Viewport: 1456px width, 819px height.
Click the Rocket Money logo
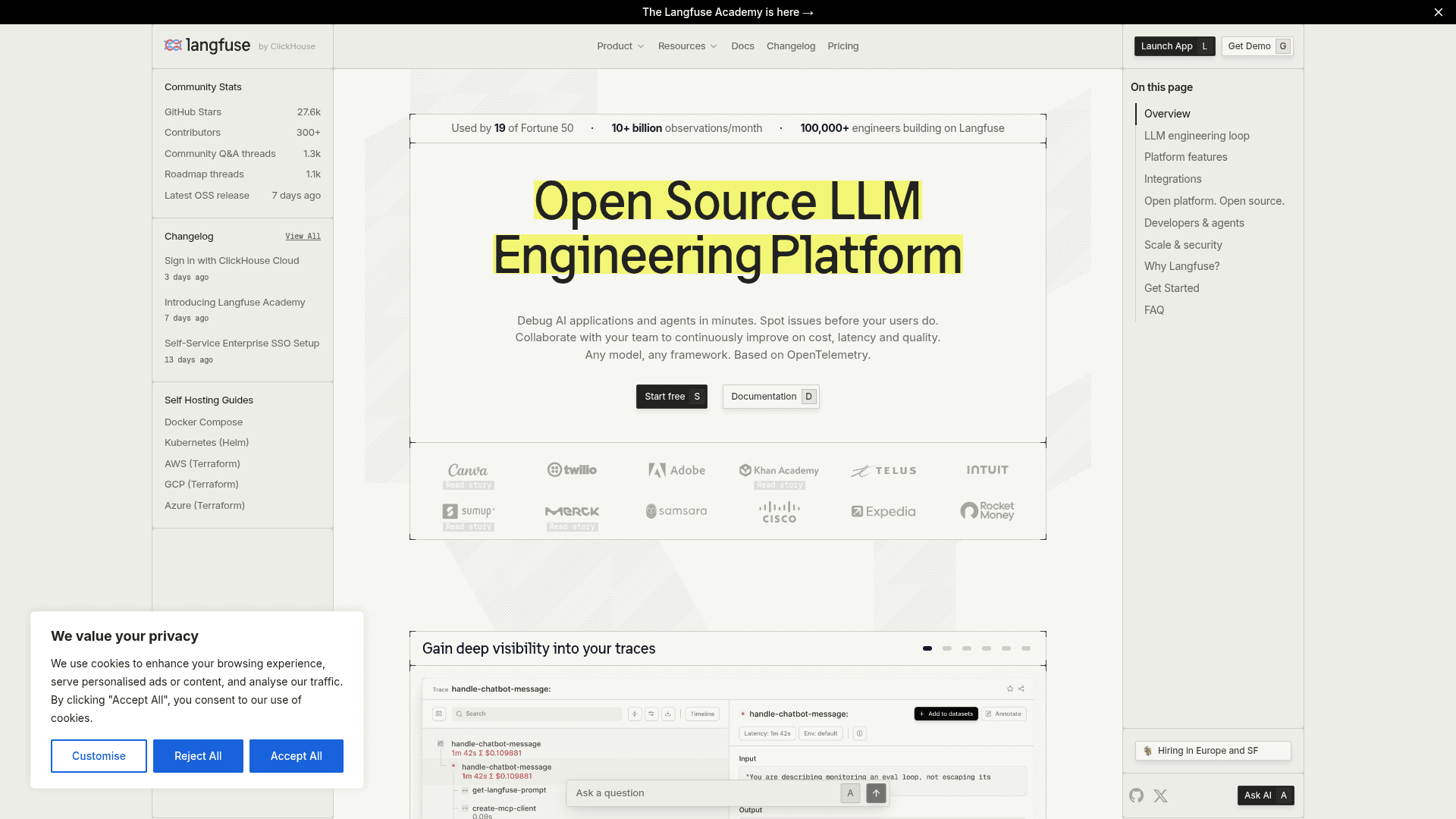tap(987, 511)
